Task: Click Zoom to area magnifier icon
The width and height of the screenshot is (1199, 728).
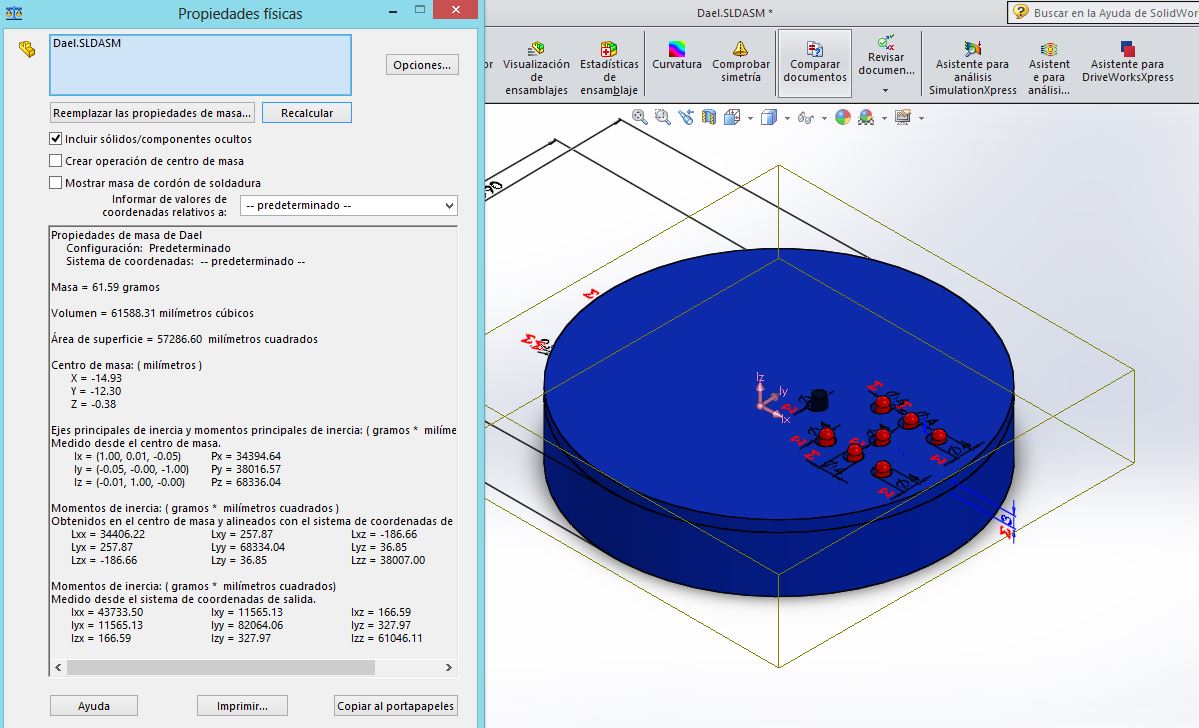Action: 662,117
